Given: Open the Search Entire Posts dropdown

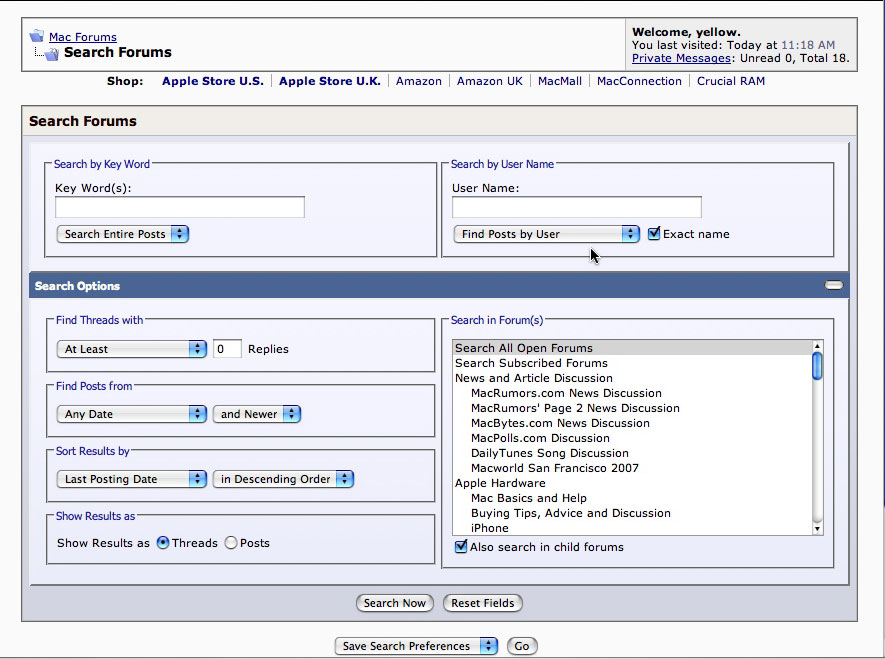Looking at the screenshot, I should tap(122, 234).
